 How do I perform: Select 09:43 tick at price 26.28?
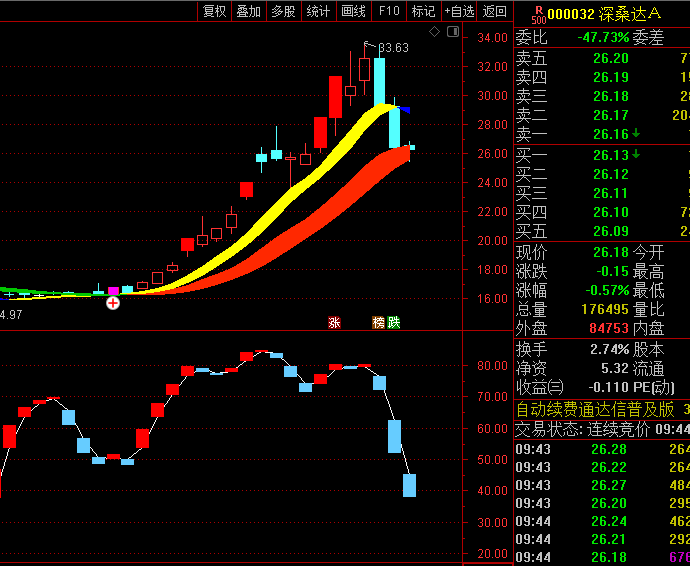coord(602,449)
